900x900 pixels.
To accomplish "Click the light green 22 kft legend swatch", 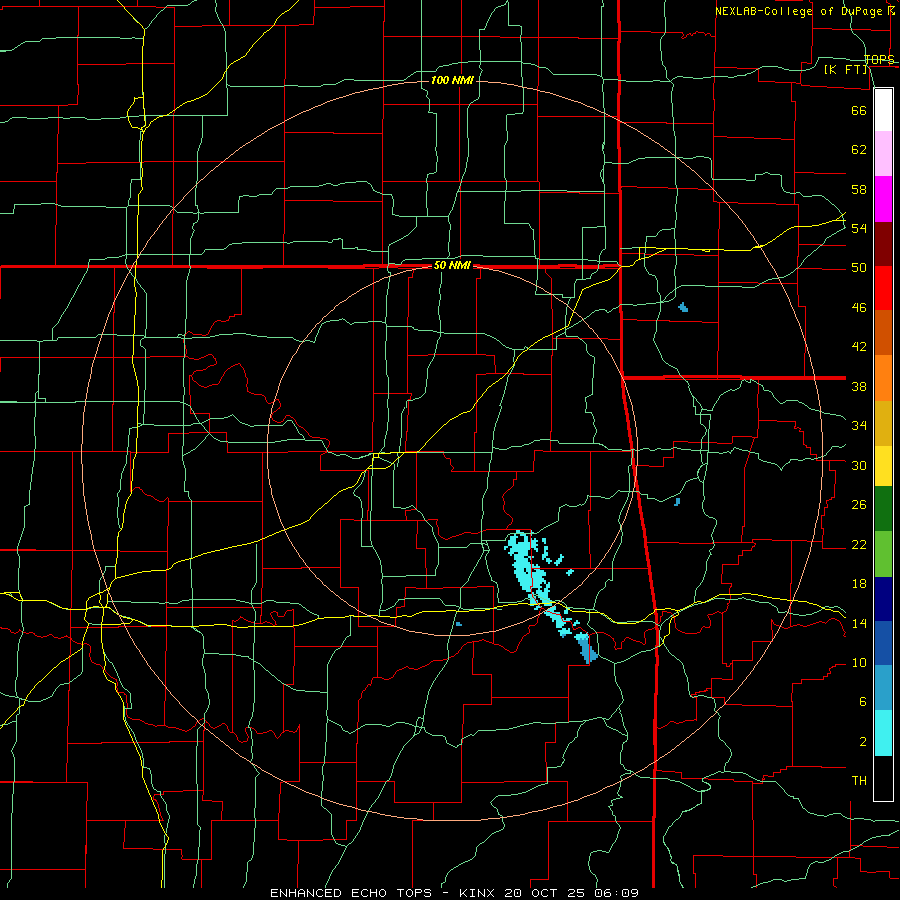I will tap(883, 553).
